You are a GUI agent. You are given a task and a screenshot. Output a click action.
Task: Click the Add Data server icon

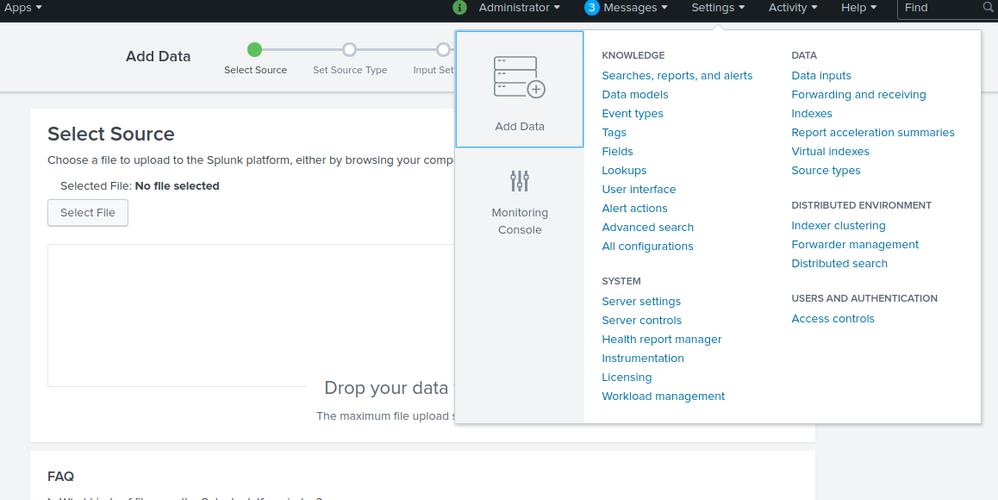tap(519, 78)
